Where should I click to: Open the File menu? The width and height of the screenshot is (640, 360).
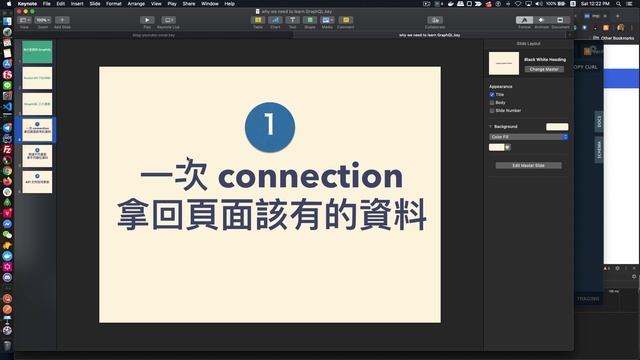(x=47, y=4)
